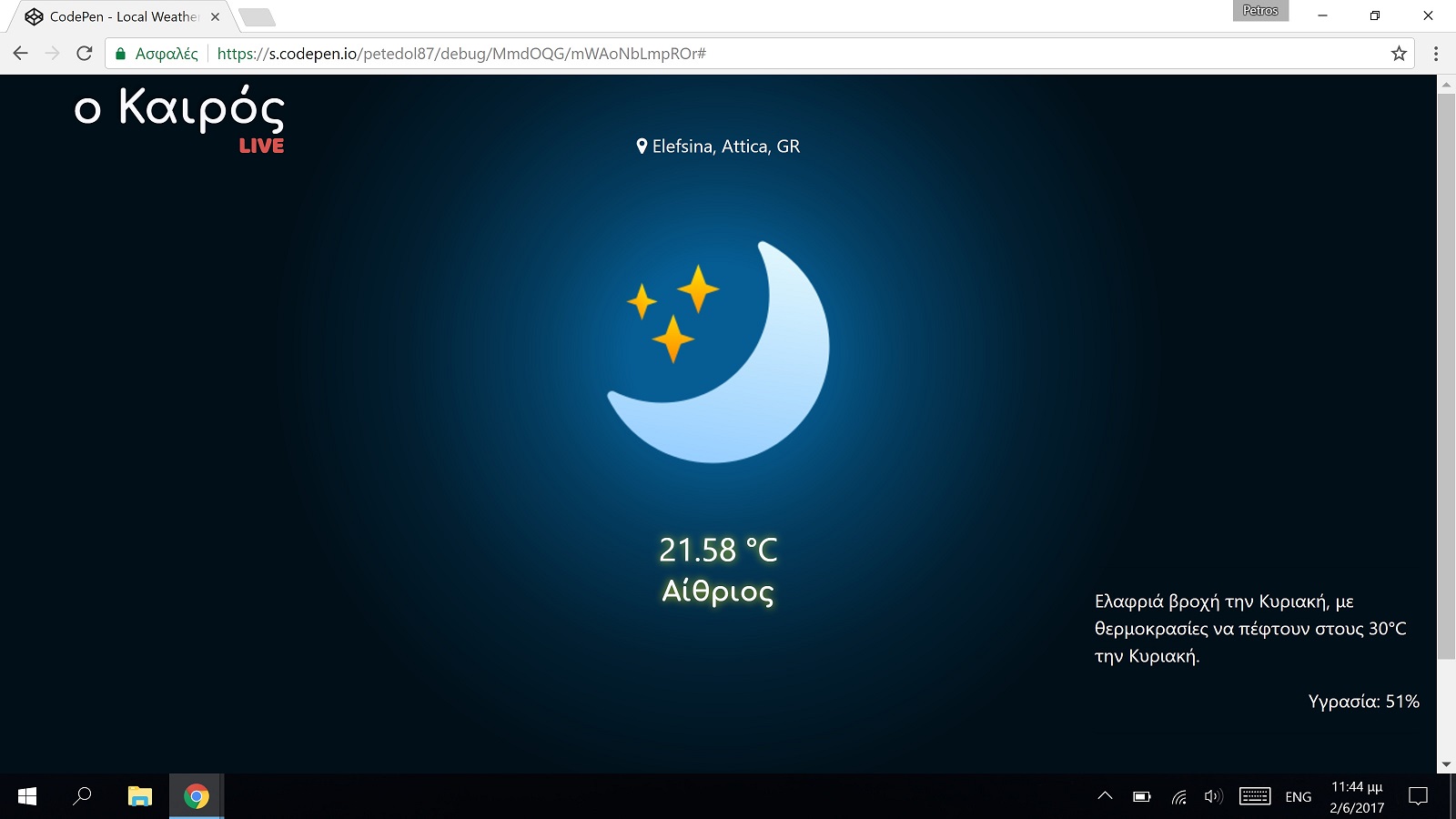Click the back navigation arrow

(20, 53)
